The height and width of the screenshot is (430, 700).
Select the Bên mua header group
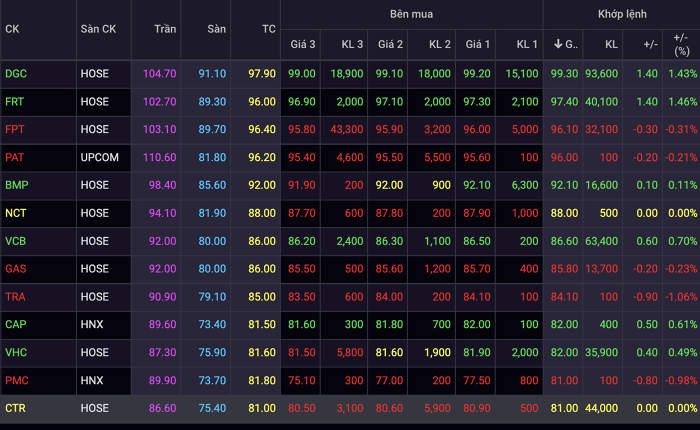coord(411,14)
